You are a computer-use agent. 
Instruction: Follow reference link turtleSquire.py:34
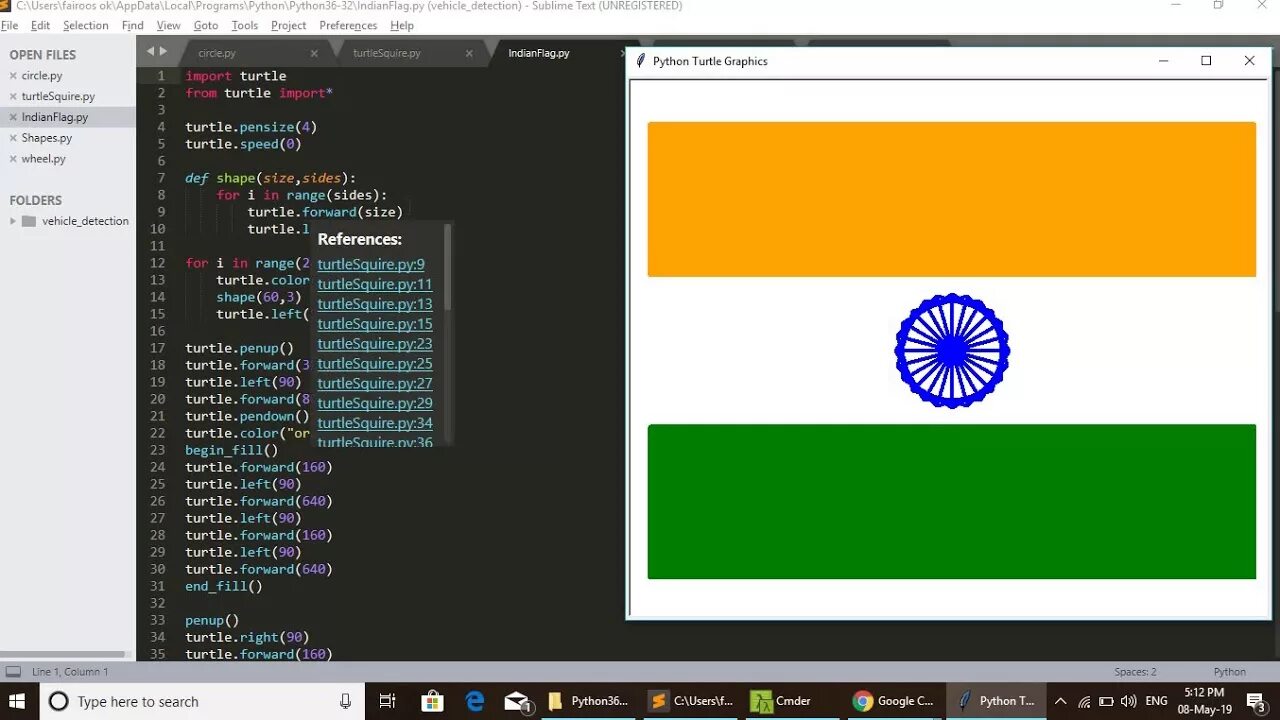click(375, 423)
